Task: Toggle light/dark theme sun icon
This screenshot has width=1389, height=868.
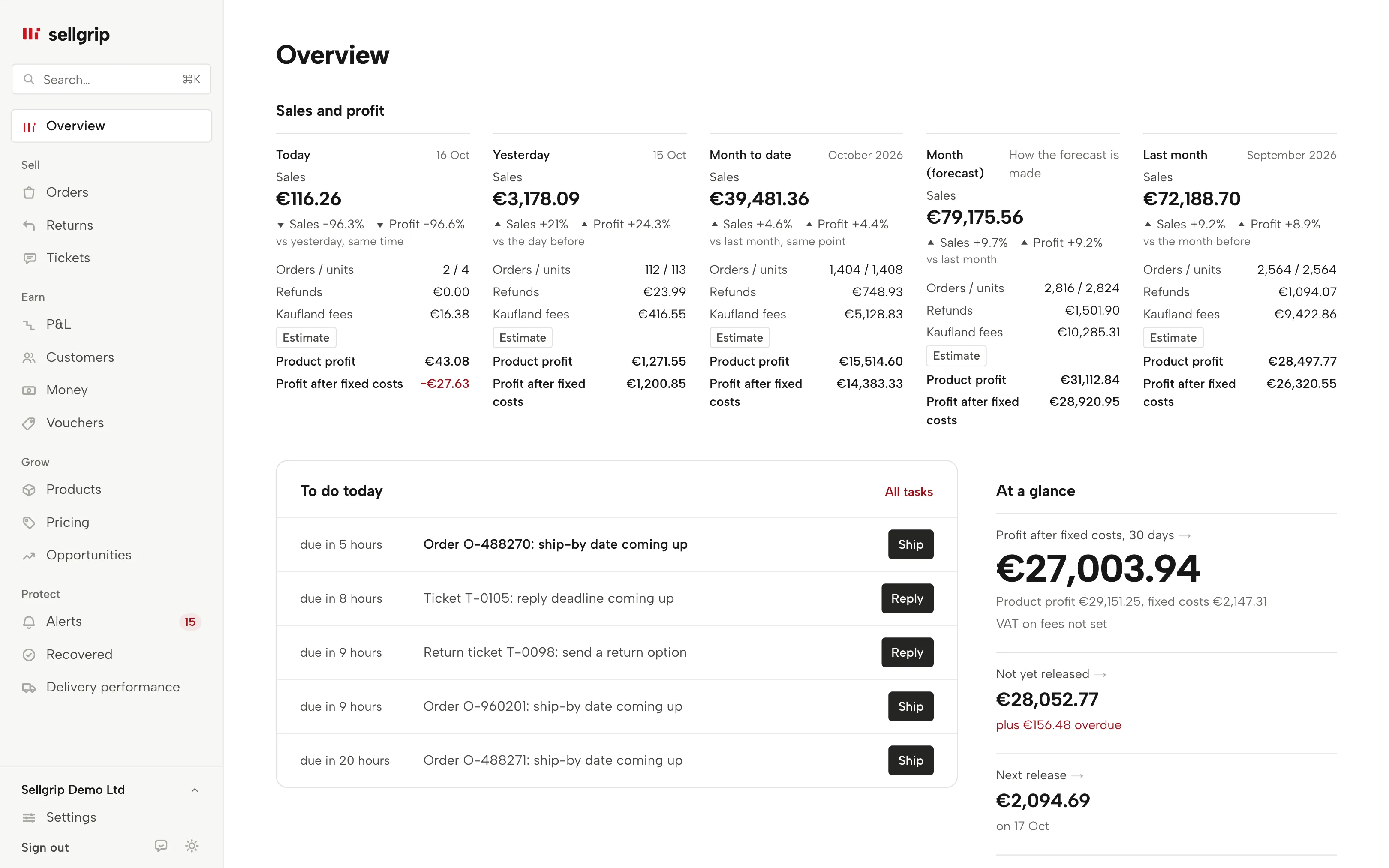Action: tap(192, 846)
